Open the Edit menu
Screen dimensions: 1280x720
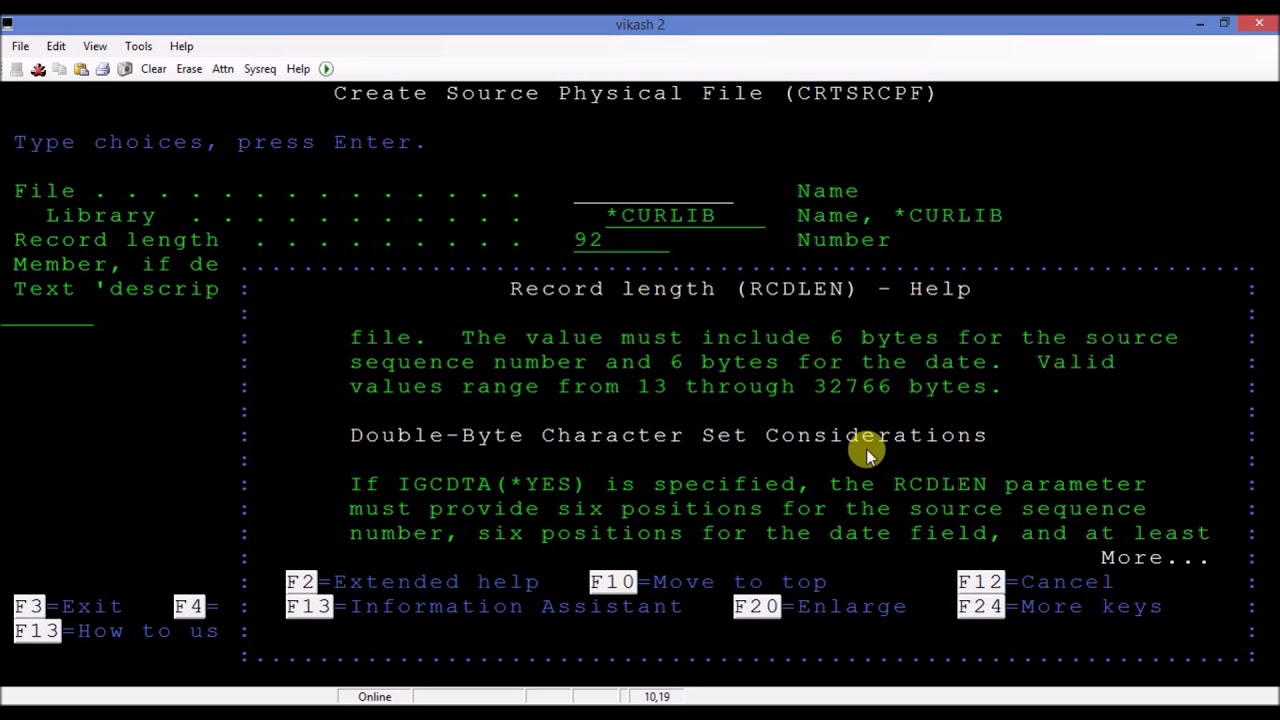click(56, 46)
